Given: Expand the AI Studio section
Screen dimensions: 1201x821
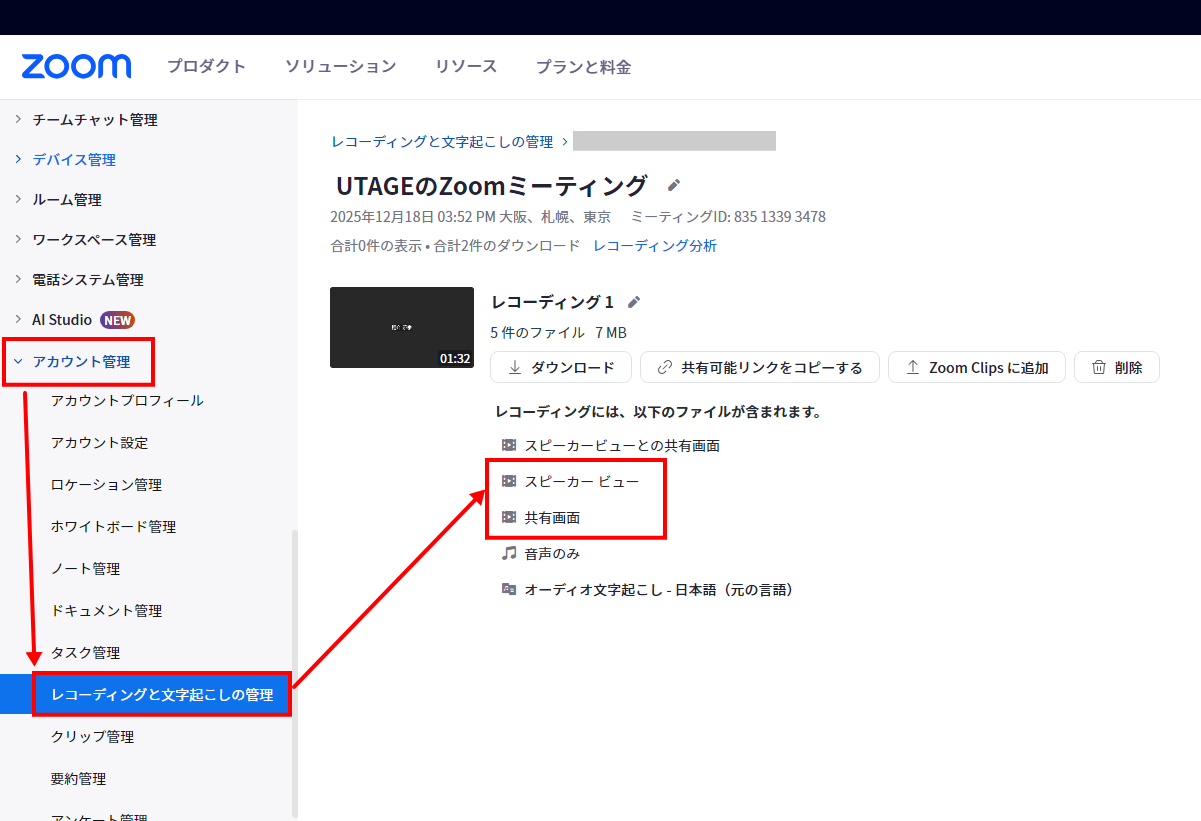Looking at the screenshot, I should [18, 320].
